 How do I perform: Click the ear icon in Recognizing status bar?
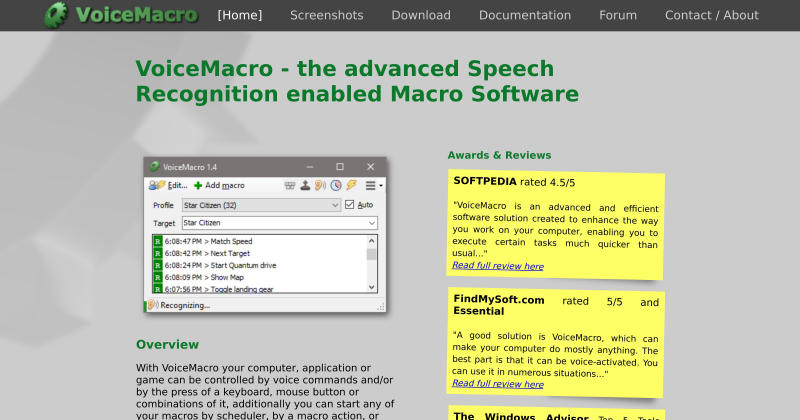(154, 305)
